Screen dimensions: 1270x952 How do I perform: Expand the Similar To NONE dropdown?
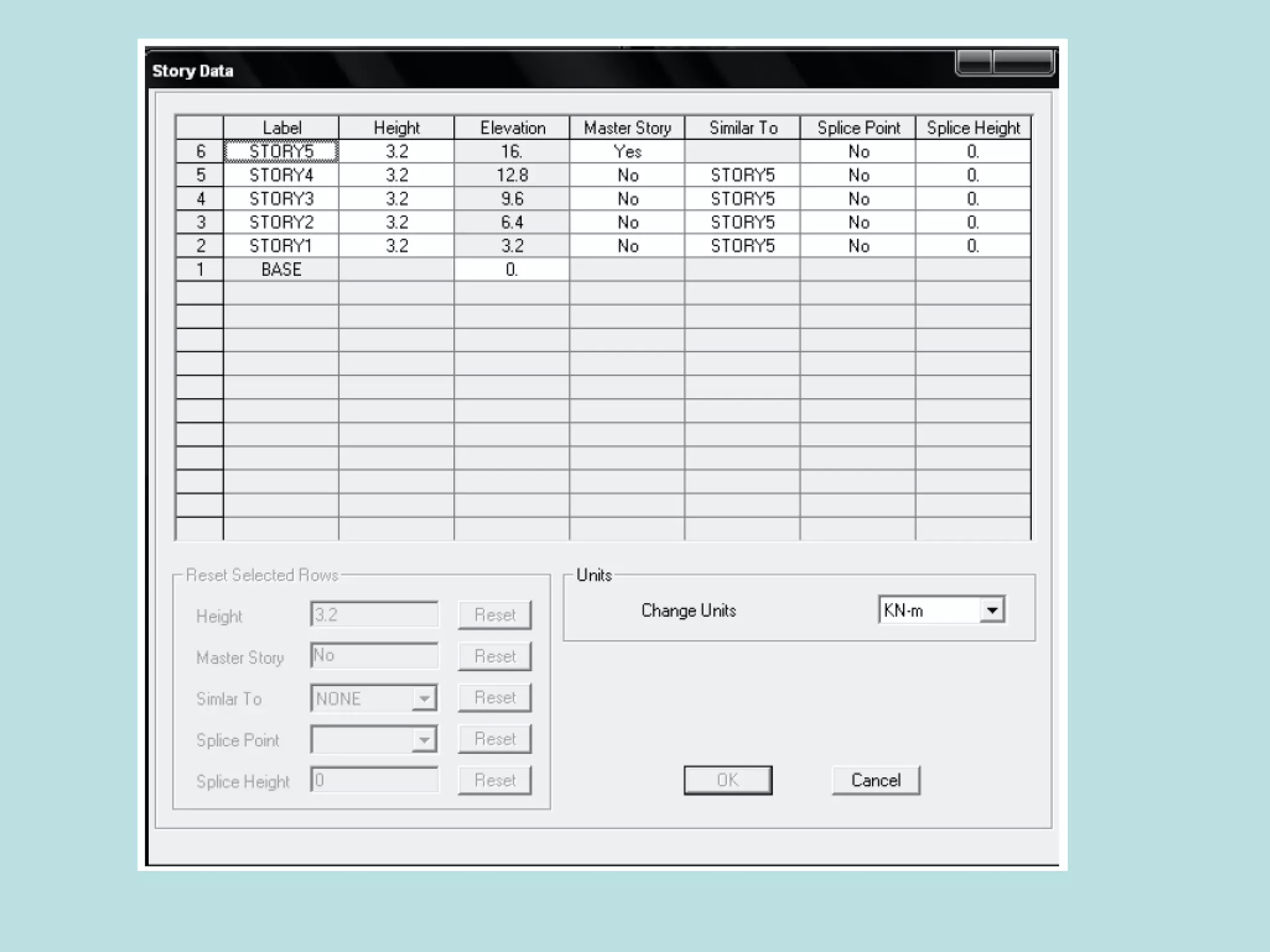[x=424, y=699]
